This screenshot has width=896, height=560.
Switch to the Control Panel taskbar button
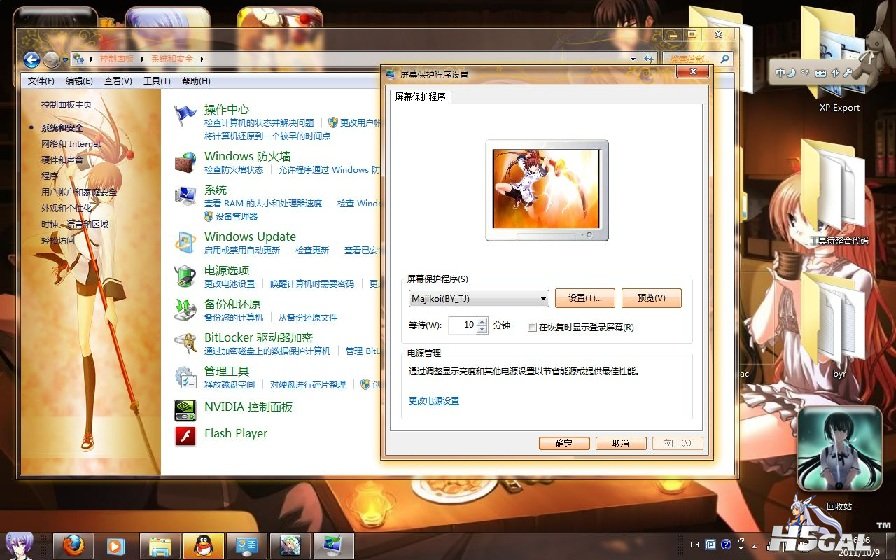(x=247, y=546)
